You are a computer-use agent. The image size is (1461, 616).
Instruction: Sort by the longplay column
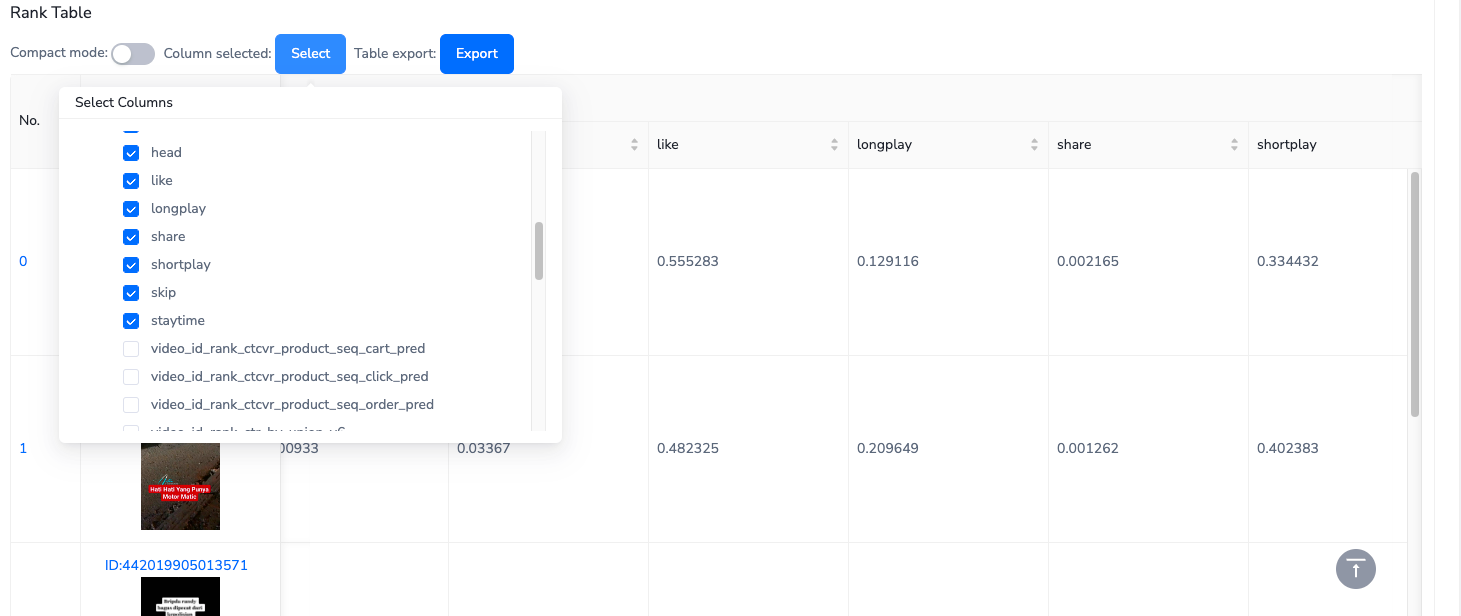pyautogui.click(x=1034, y=145)
